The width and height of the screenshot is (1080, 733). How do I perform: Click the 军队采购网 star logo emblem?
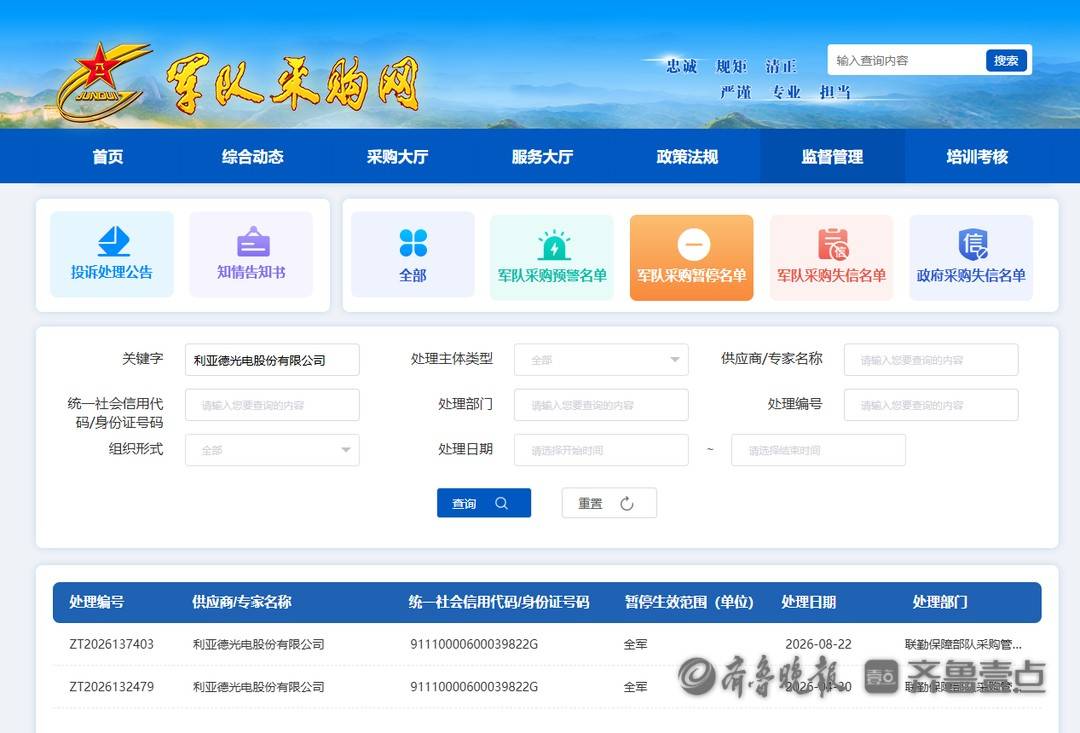point(103,81)
